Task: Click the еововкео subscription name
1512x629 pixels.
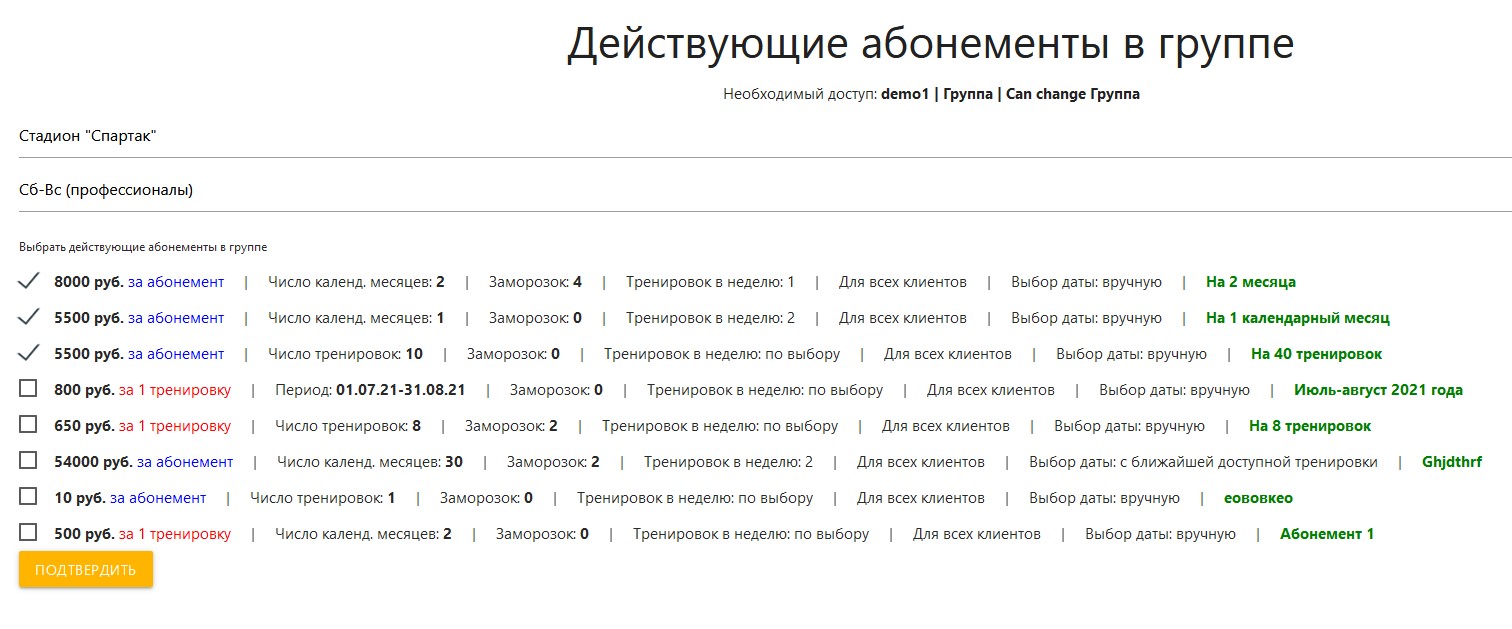Action: 1264,498
